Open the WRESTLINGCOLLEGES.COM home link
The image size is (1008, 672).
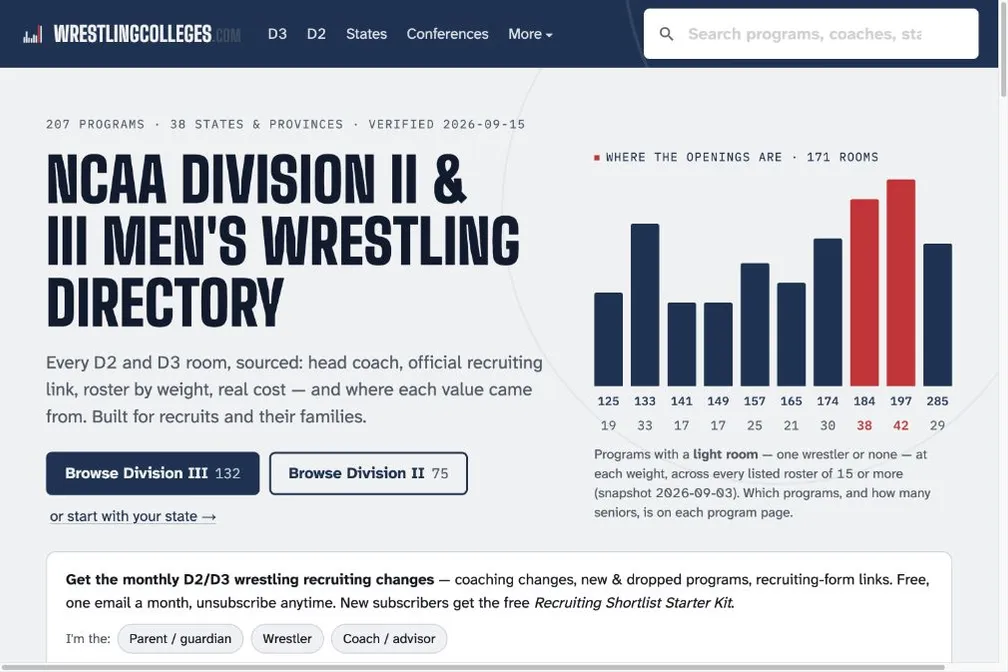click(x=147, y=34)
